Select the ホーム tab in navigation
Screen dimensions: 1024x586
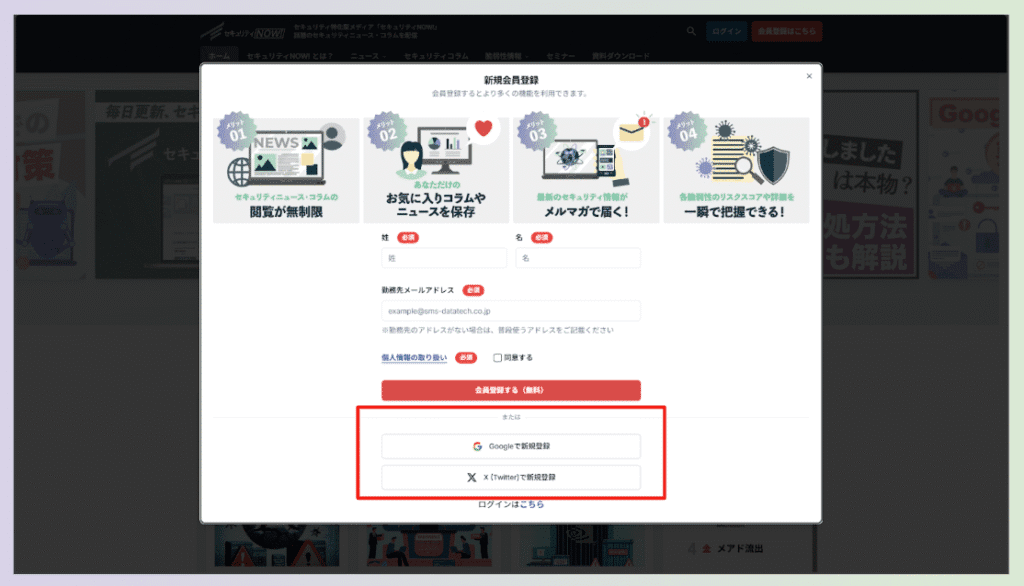pos(219,56)
